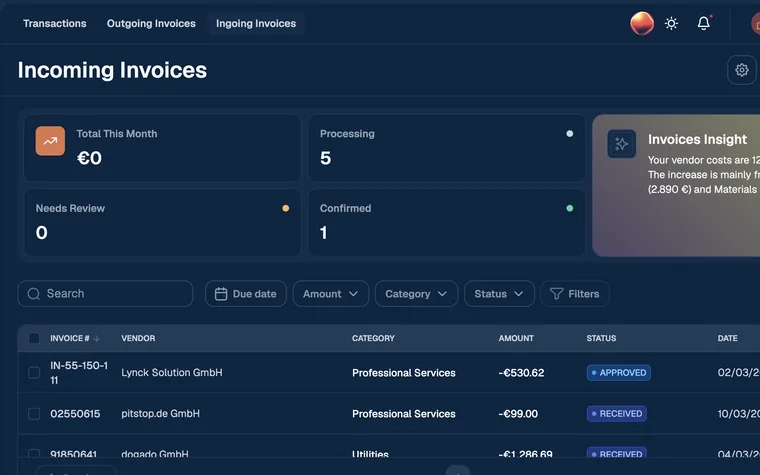Click RECEIVED badge for pitstop.de GmbH

pyautogui.click(x=617, y=413)
